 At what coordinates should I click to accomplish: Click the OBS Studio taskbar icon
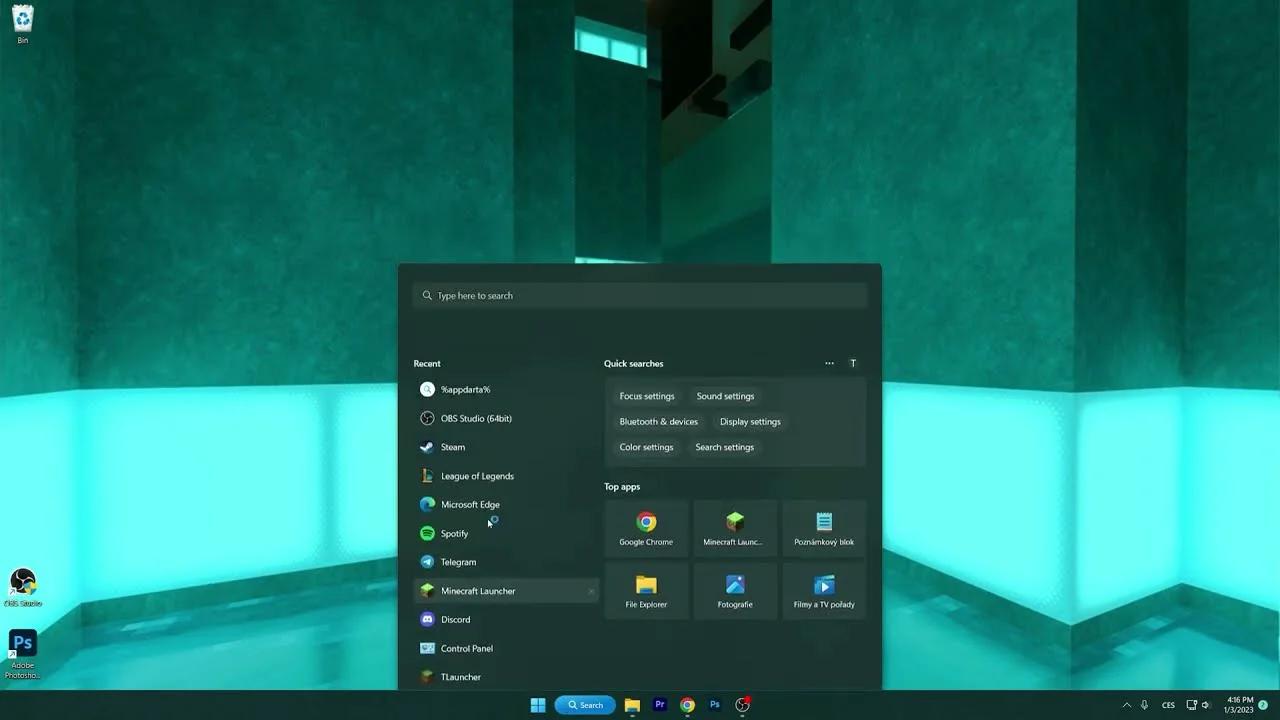[743, 705]
